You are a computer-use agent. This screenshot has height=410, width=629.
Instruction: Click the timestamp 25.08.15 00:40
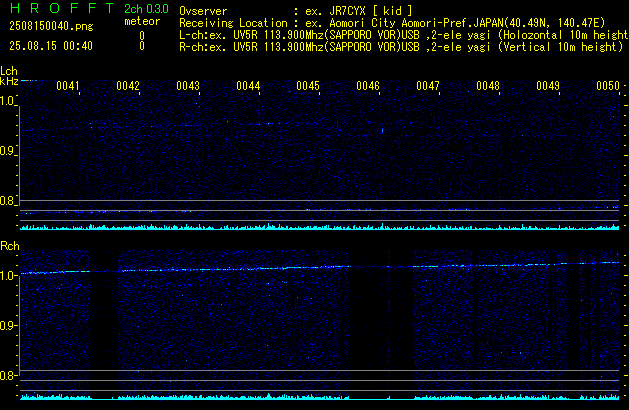51,46
